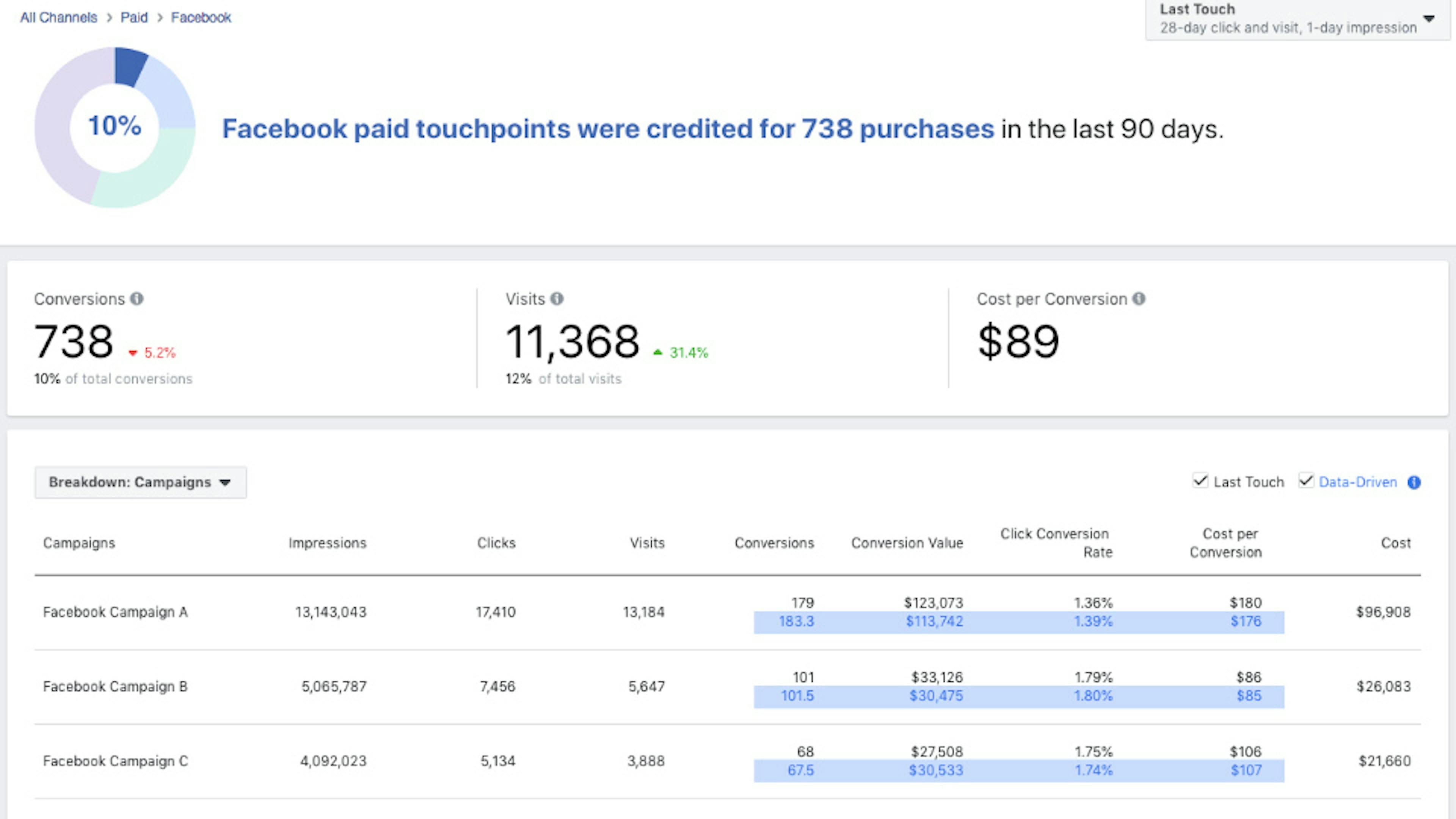1456x819 pixels.
Task: Click the green visits increase arrow
Action: click(x=657, y=353)
